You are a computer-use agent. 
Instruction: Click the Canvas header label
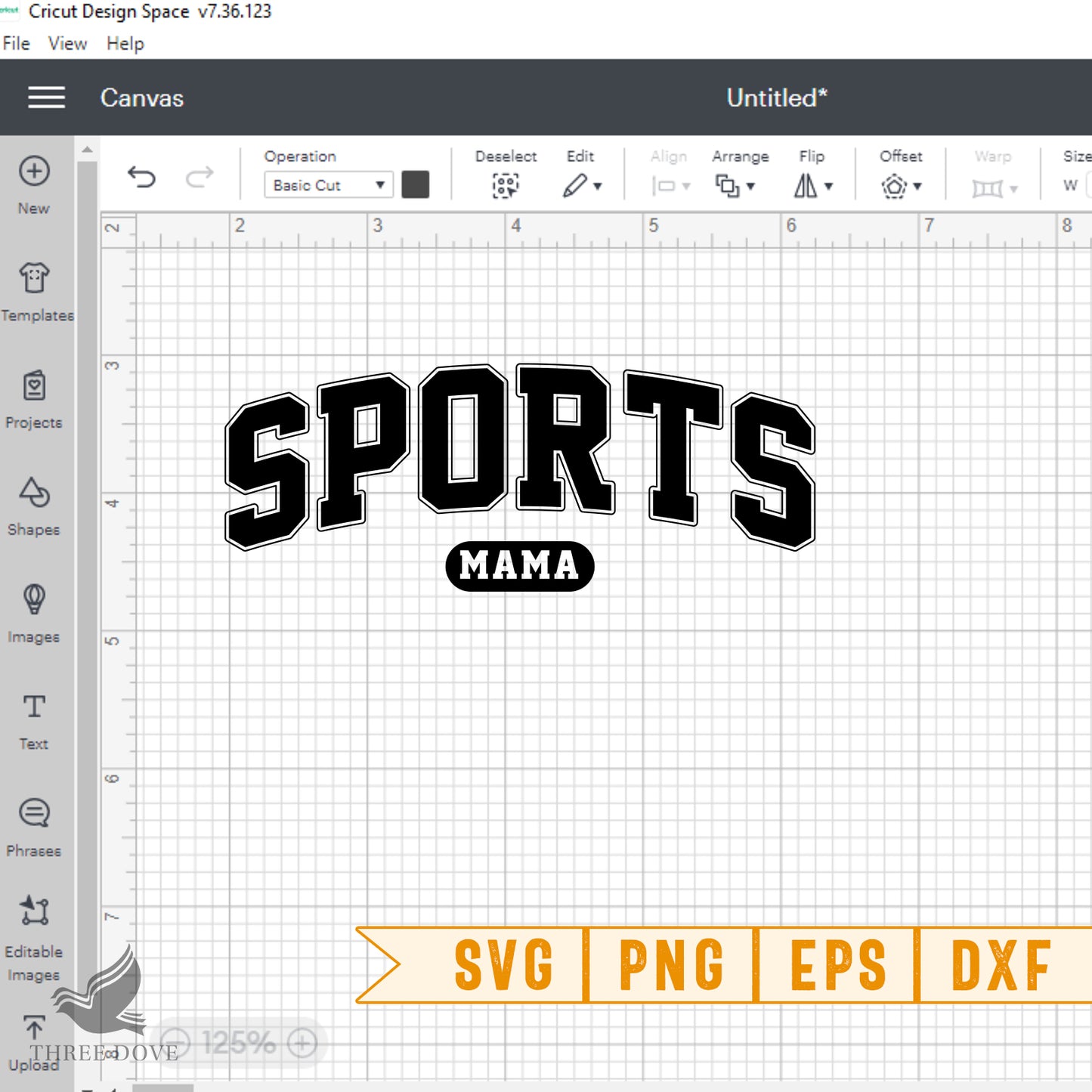click(x=142, y=98)
